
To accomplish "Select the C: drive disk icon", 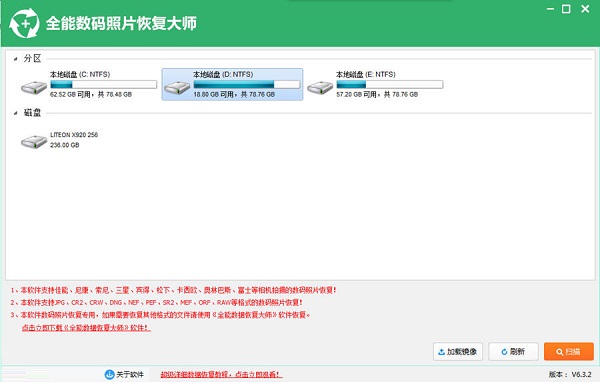I will 34,88.
